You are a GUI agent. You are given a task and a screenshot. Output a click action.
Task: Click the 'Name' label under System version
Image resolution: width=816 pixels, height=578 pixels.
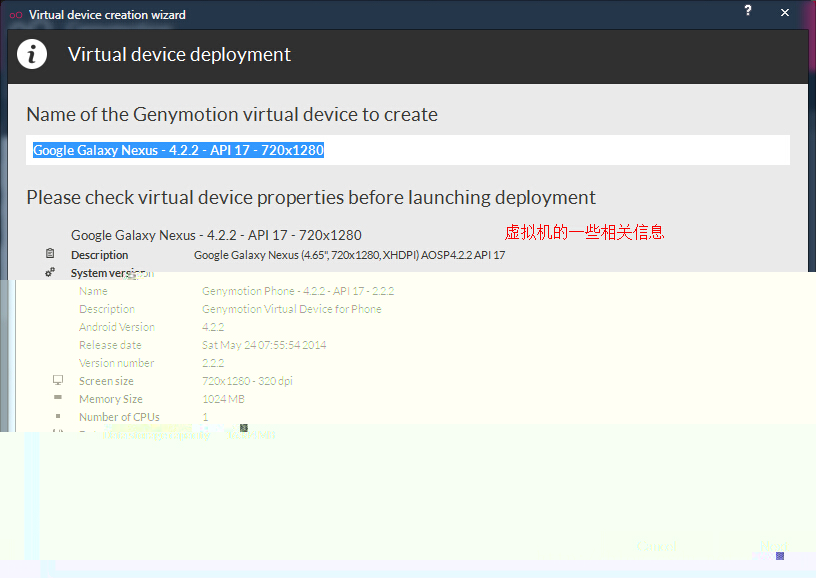coord(93,291)
